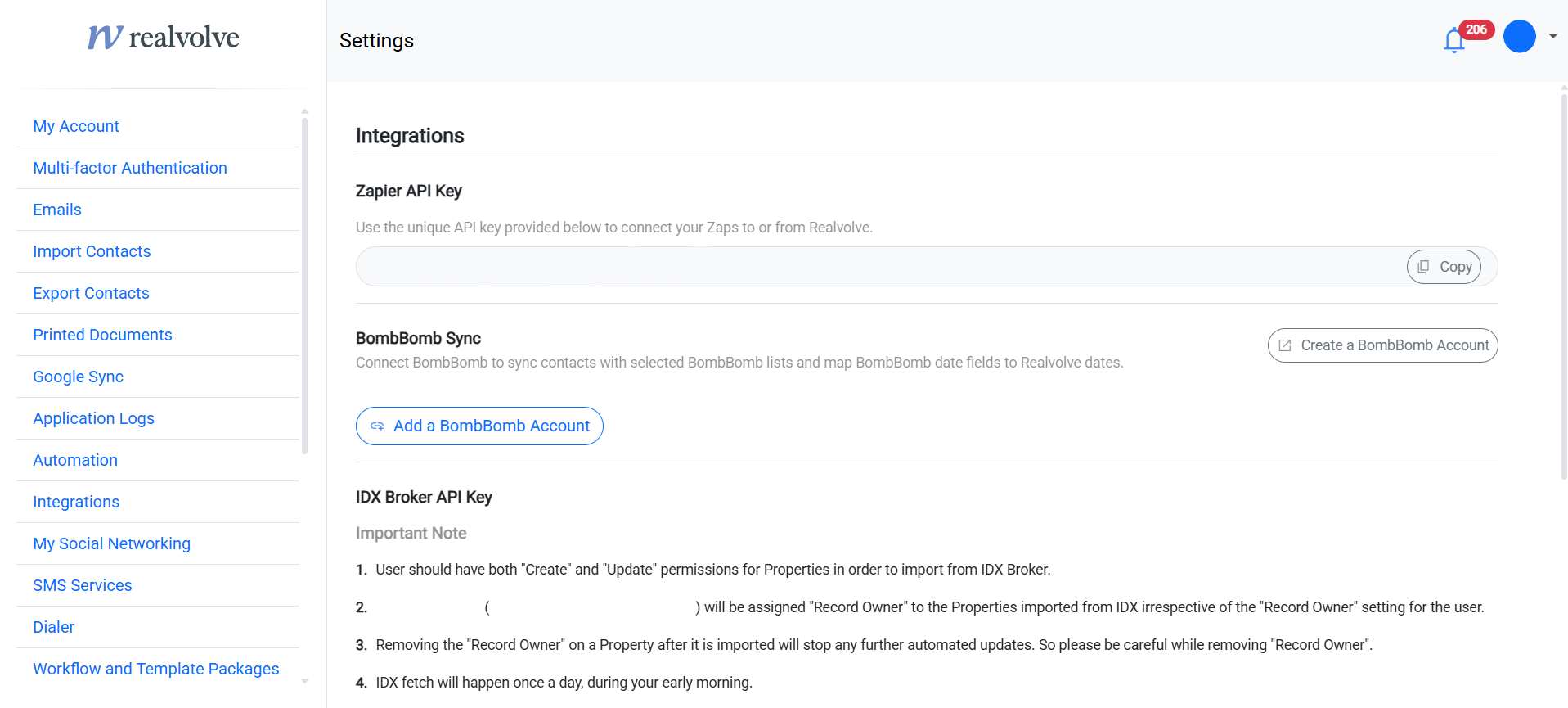Copy the Zapier API key

(1444, 267)
